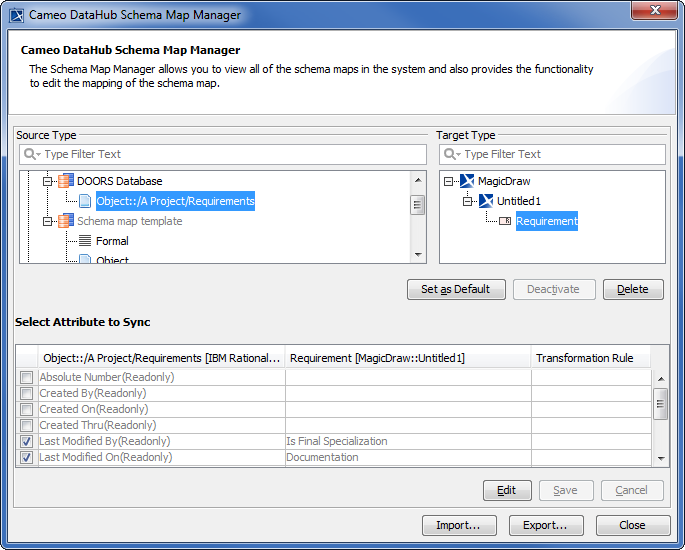Image resolution: width=685 pixels, height=550 pixels.
Task: Select the Schema map template node
Action: pos(130,221)
